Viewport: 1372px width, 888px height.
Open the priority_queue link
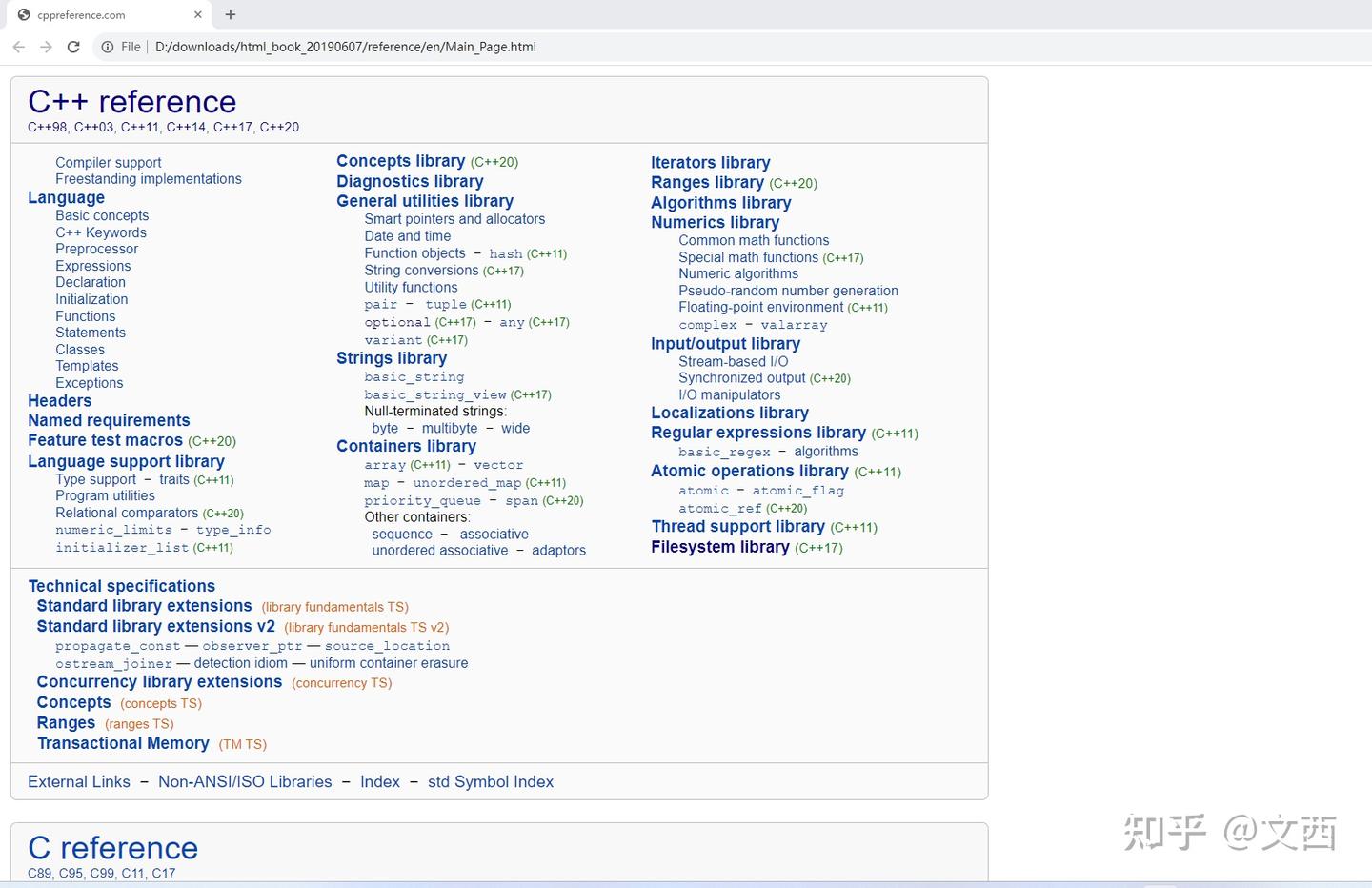coord(422,501)
